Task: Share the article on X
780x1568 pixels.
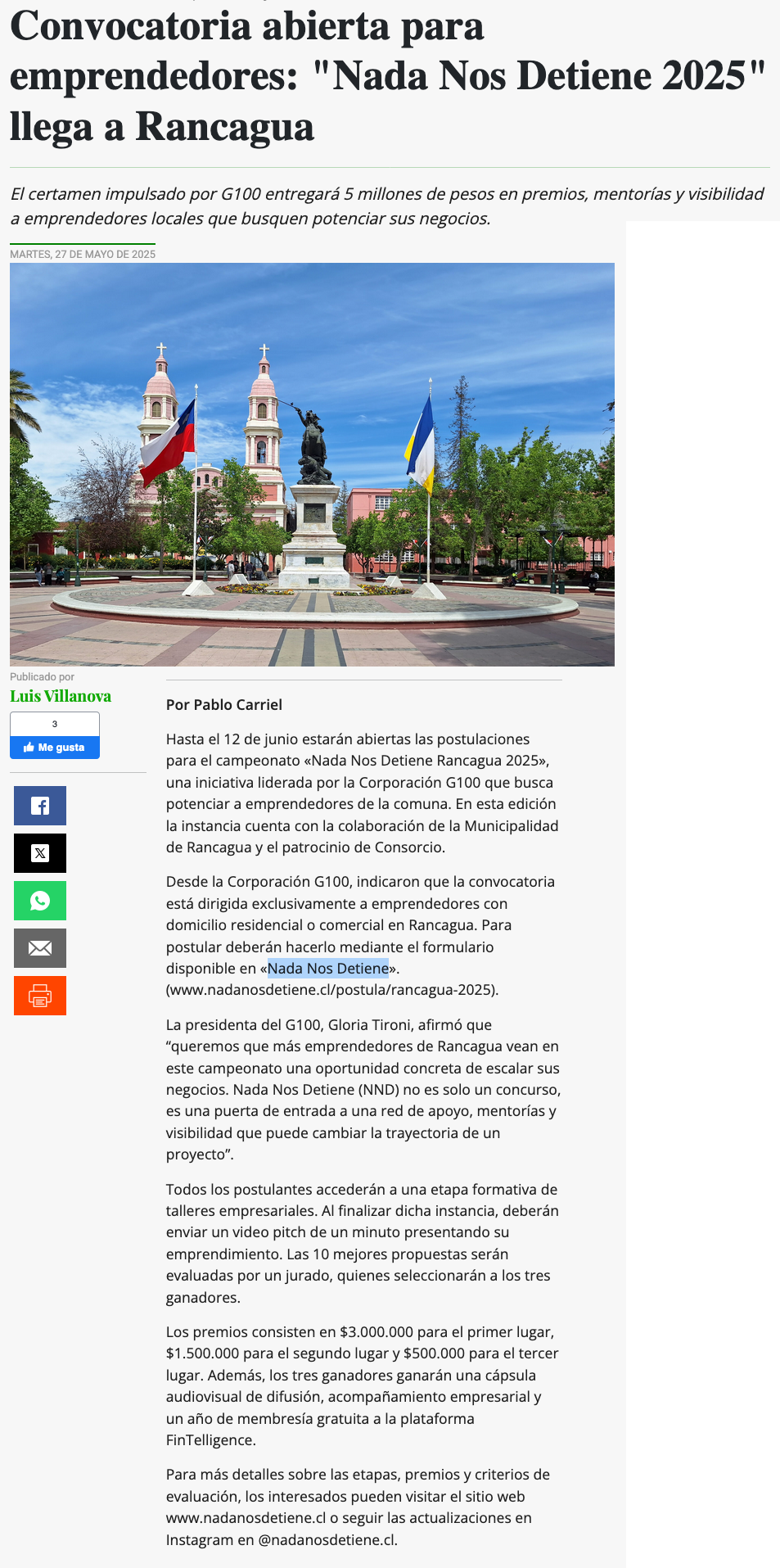Action: click(x=40, y=853)
